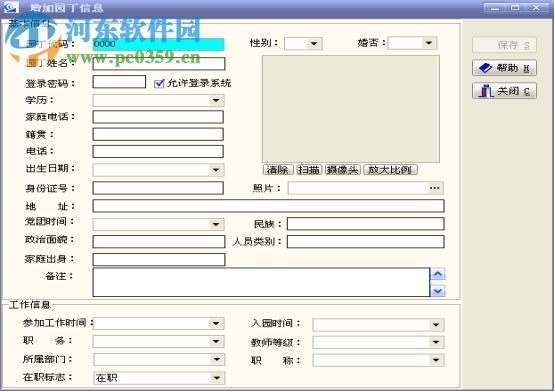This screenshot has width=555, height=392.
Task: Click the 扫描 scan button
Action: coord(309,170)
